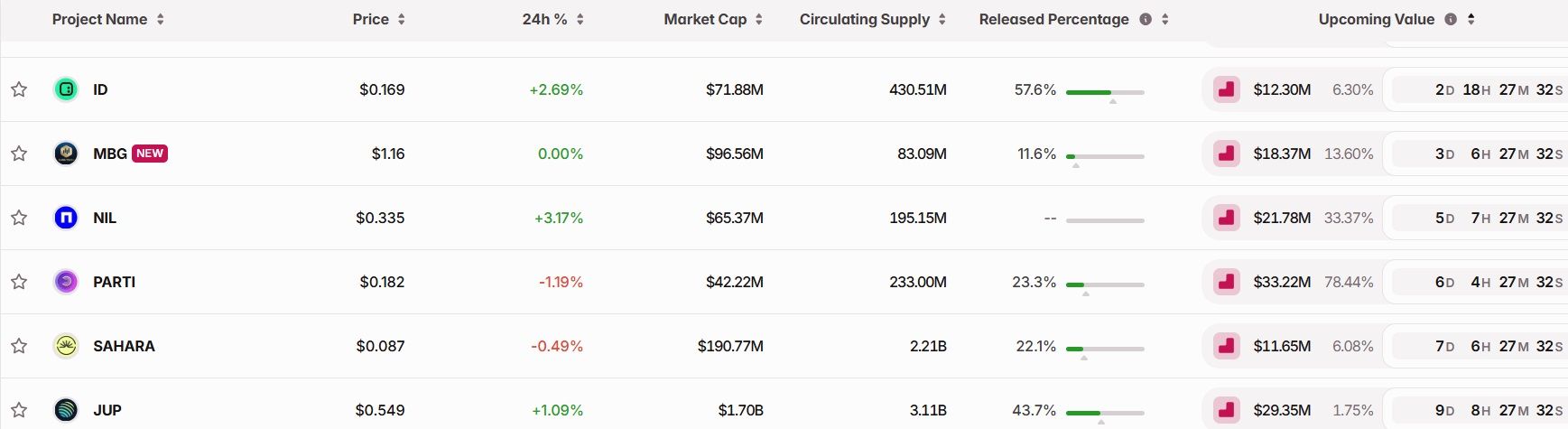Screen dimensions: 1568x429
Task: Click the ID token logo icon
Action: click(66, 89)
